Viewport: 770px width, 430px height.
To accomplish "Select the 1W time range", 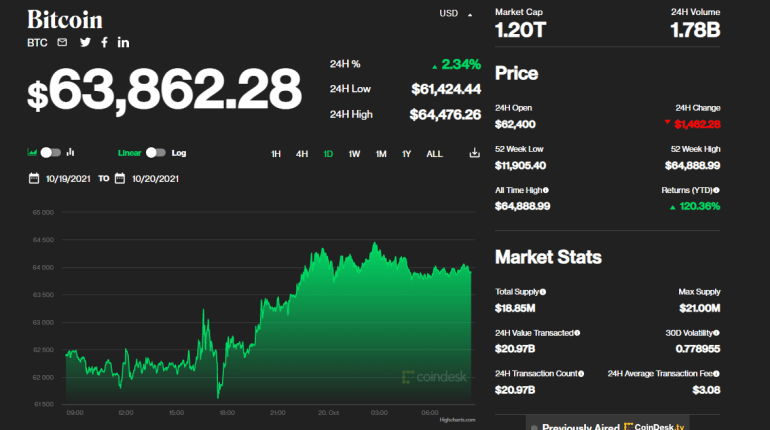I will coord(354,154).
